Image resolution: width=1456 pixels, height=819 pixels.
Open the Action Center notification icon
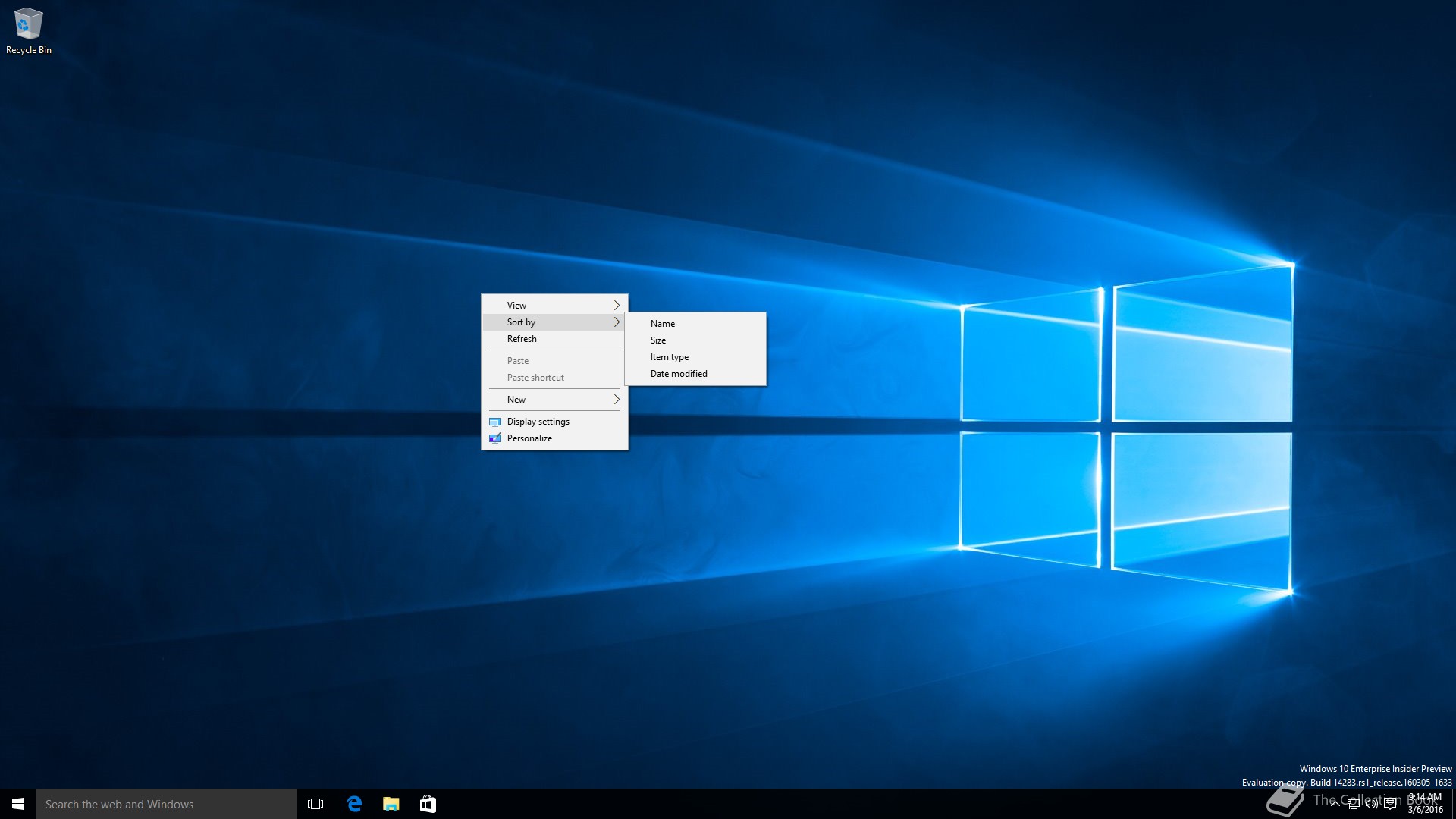1390,804
